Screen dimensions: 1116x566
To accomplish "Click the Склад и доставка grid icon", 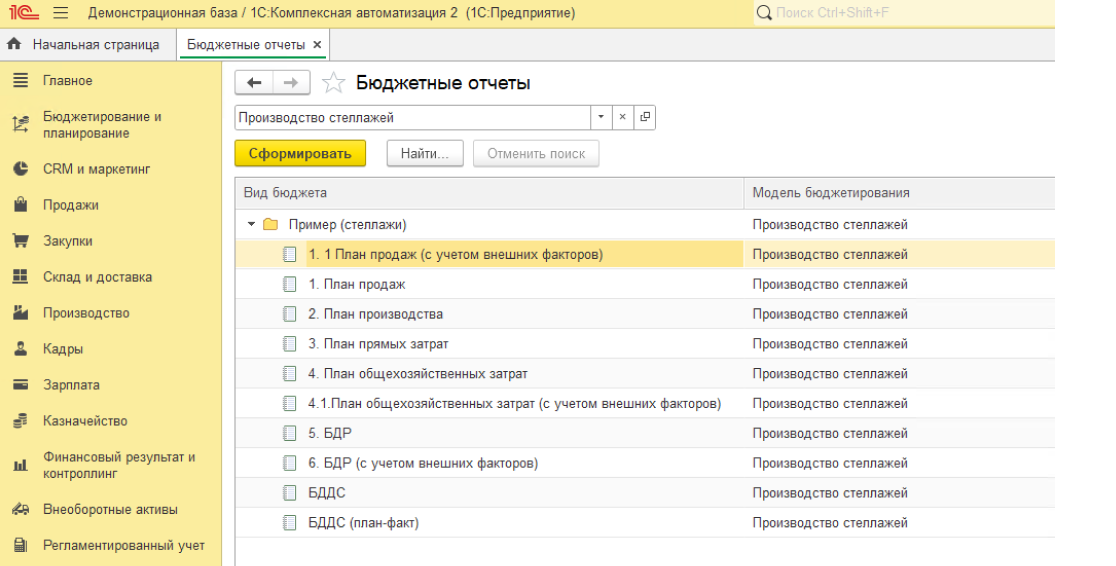I will 21,277.
